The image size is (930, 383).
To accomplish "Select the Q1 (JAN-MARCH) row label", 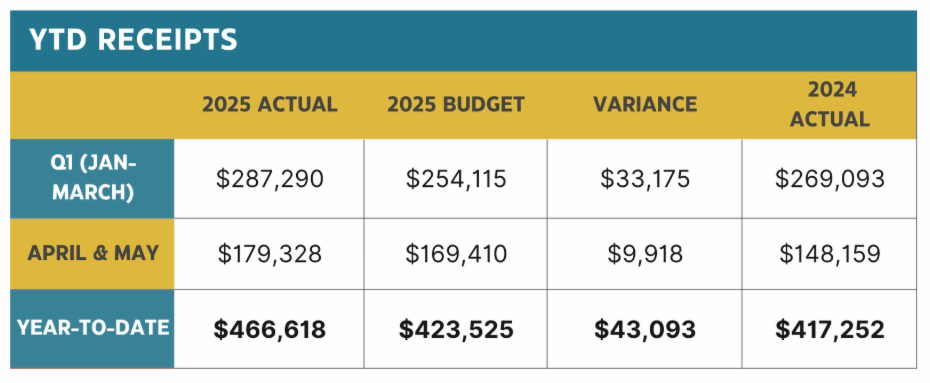I will [92, 178].
